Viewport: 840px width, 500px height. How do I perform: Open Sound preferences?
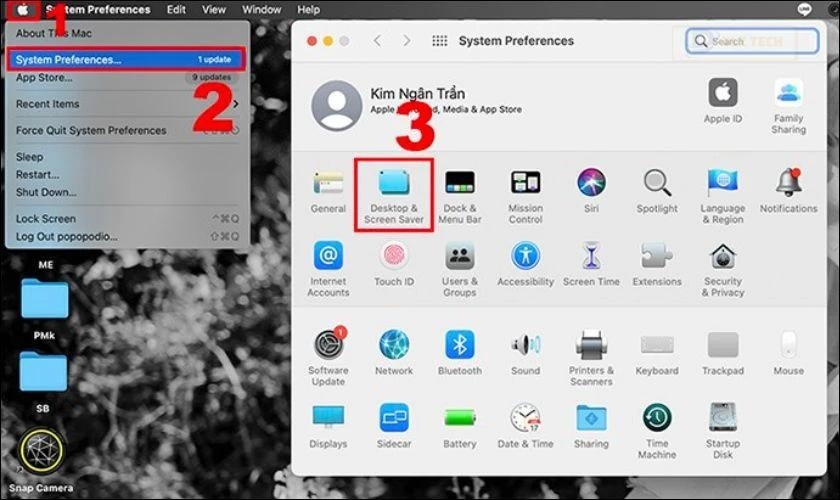tap(526, 353)
